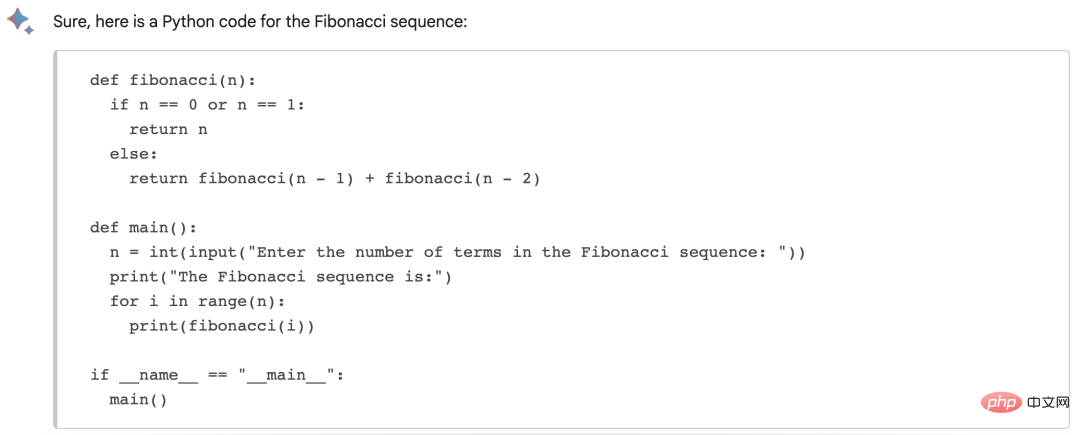Click the 'else:' keyword line

tap(134, 153)
